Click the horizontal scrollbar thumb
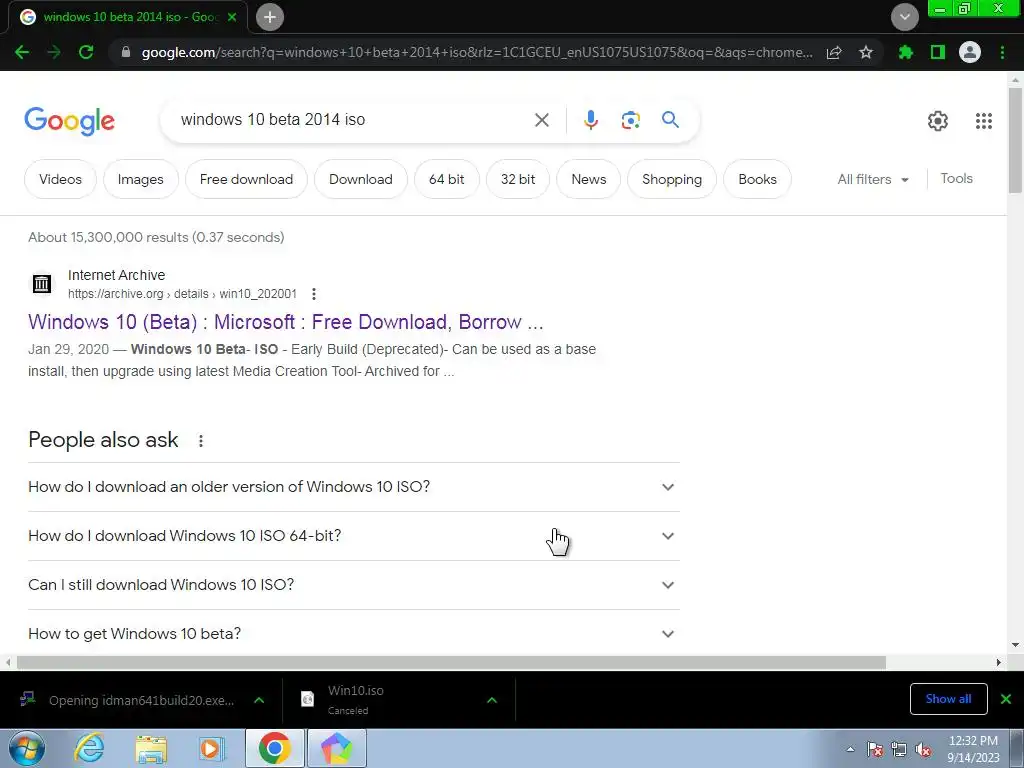This screenshot has width=1024, height=768. coord(451,662)
